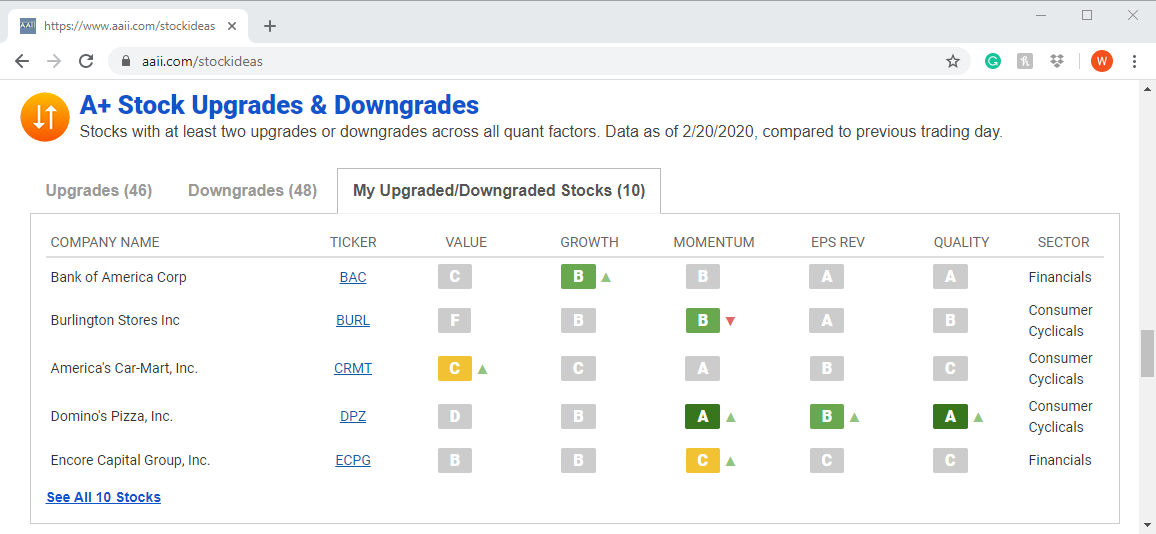
Task: Click Domino's Pizza, Inc. company name
Action: pos(111,416)
